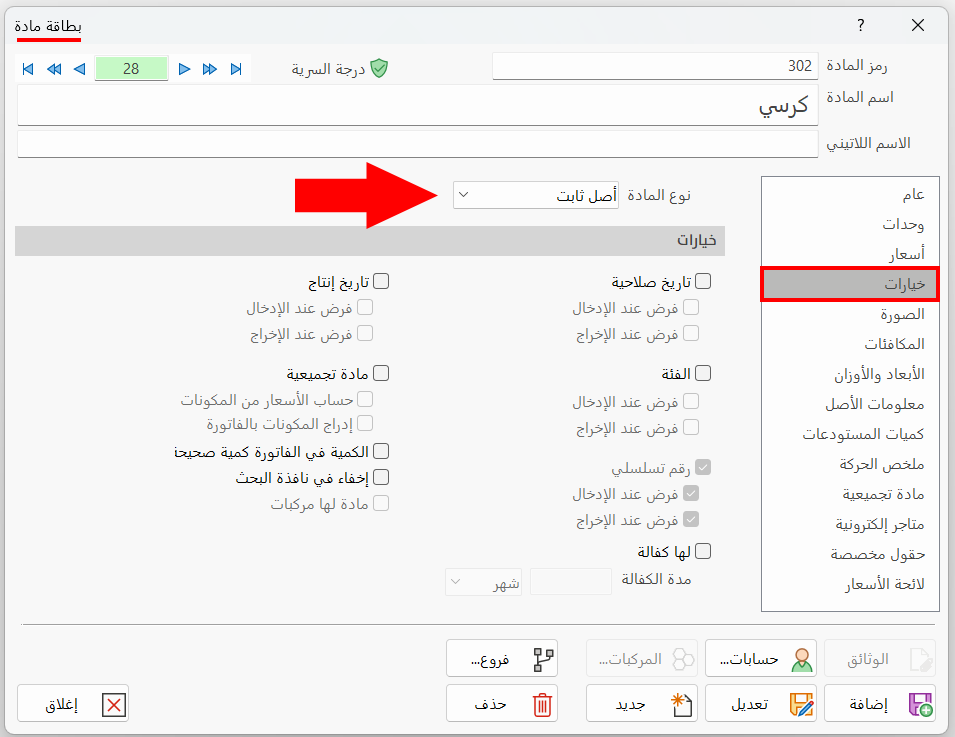Screen dimensions: 955x737
Task: Toggle إدراج المكونات بالفاتورة checkbox
Action: click(365, 423)
